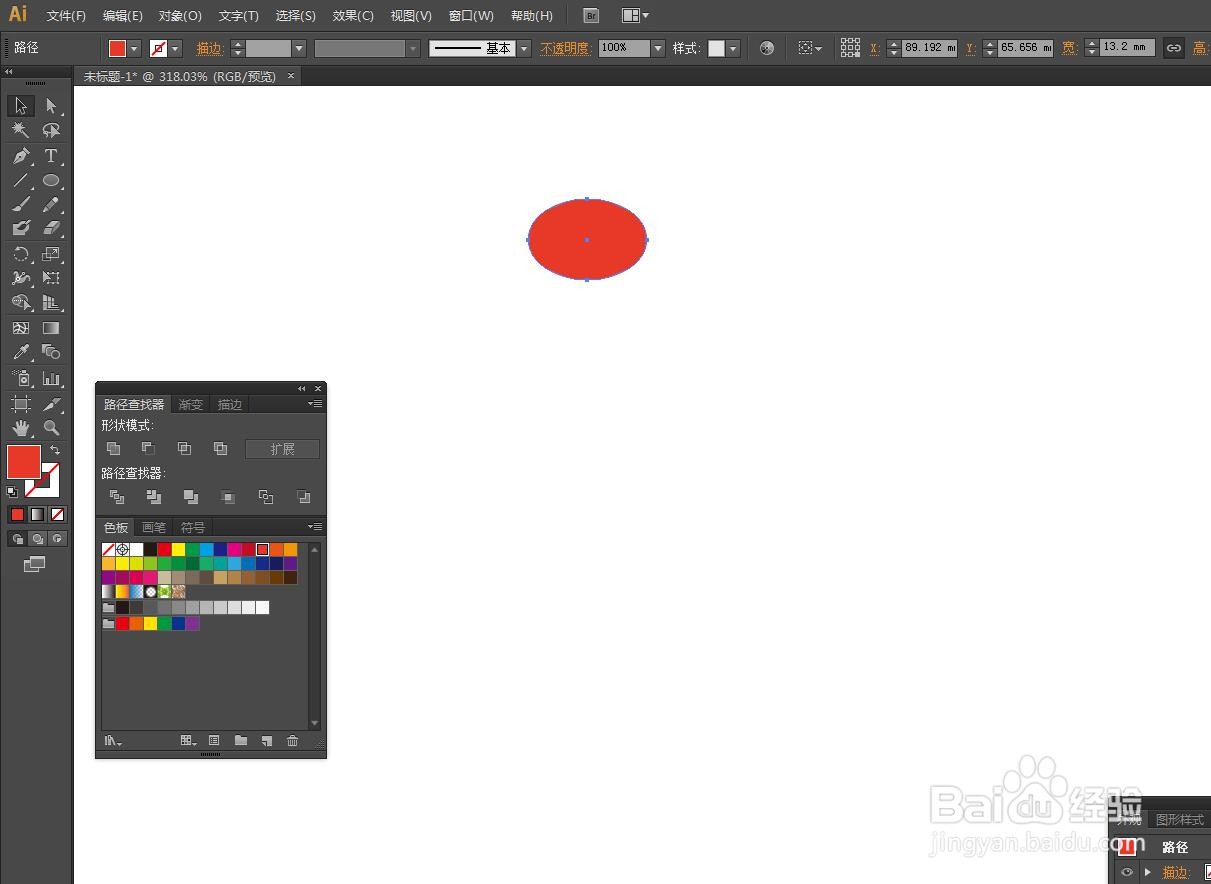Select the Free Transform tool

51,278
